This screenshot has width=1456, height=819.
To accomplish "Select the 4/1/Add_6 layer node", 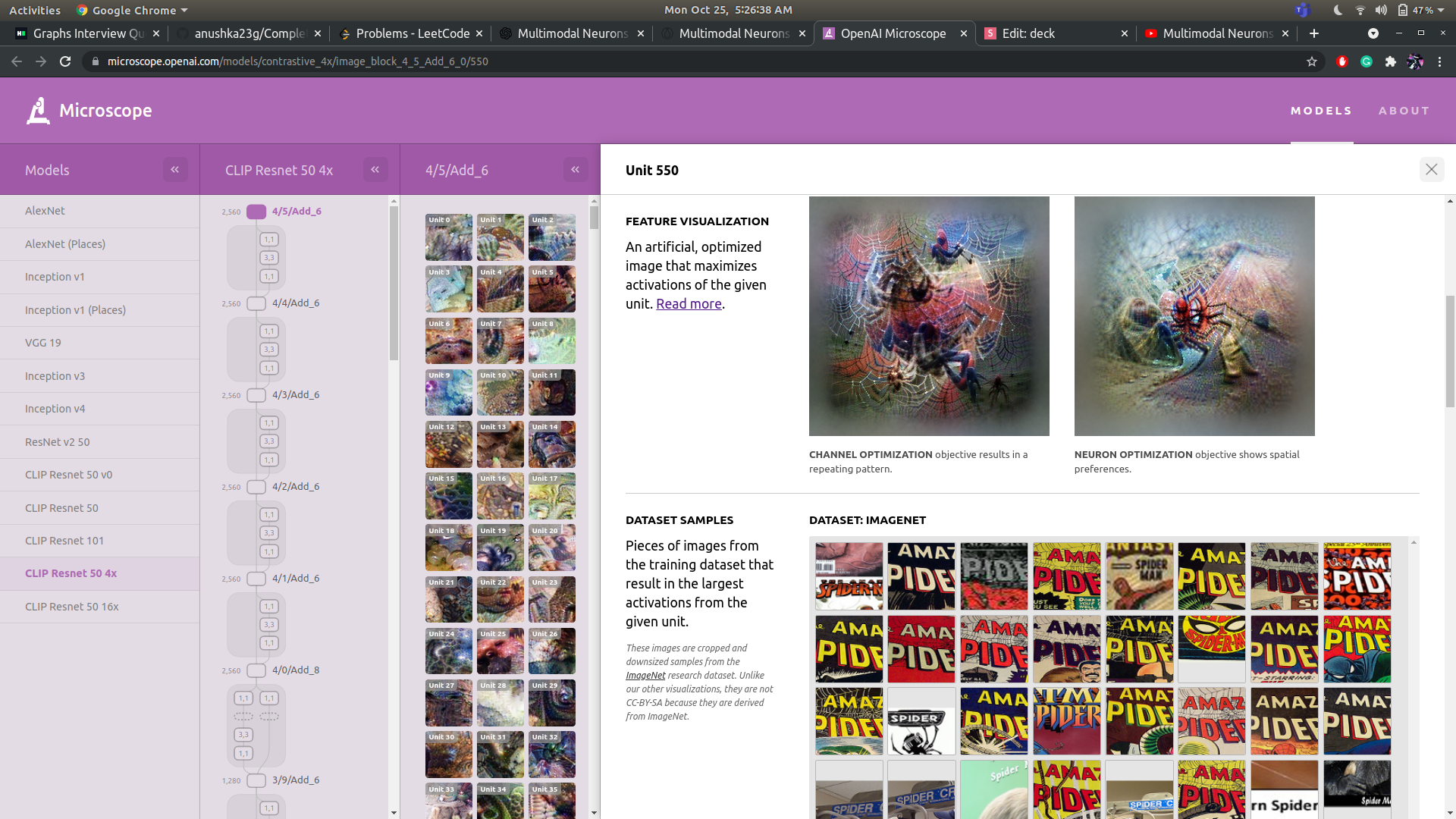I will tap(257, 579).
